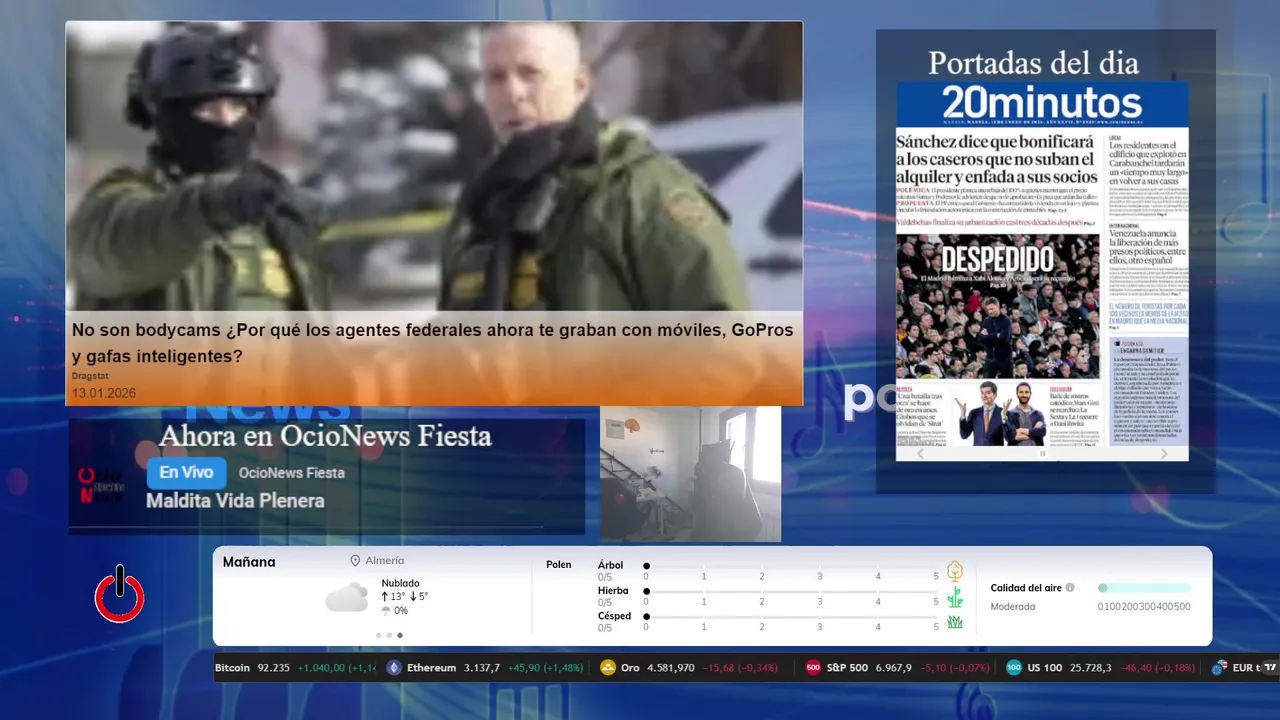Click Ethereum price 3.137,7
The image size is (1280, 720).
[482, 668]
